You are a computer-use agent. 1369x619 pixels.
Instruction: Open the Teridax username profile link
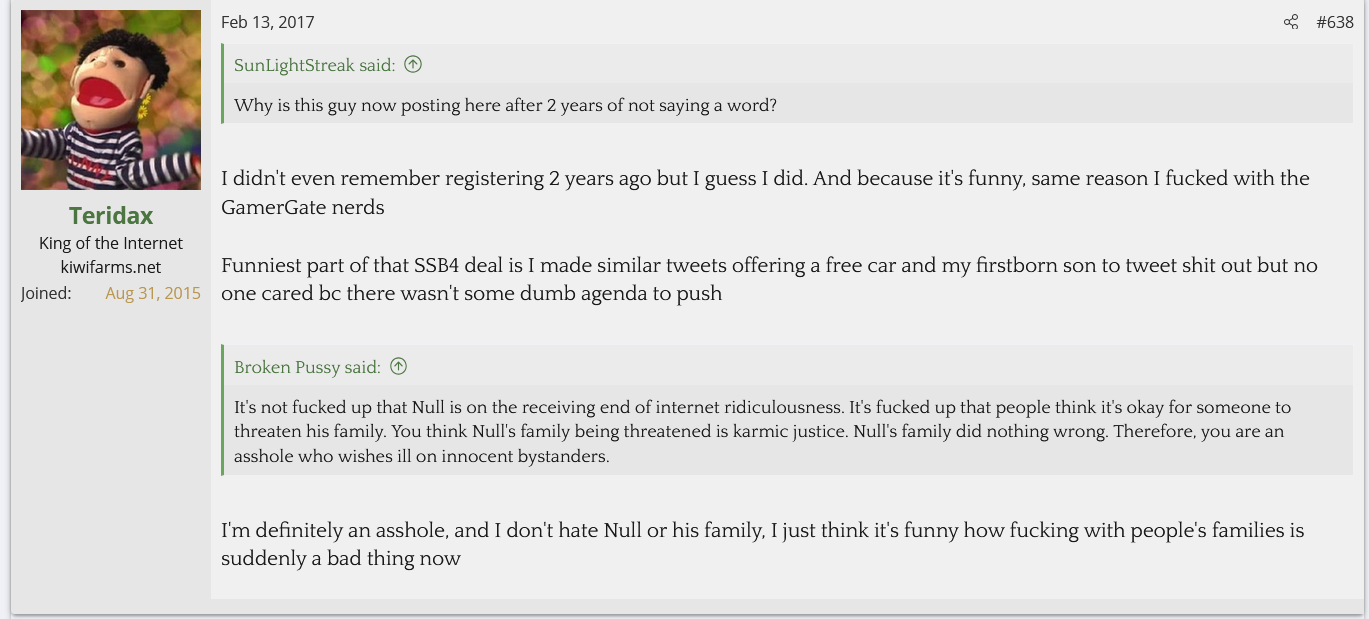click(111, 216)
